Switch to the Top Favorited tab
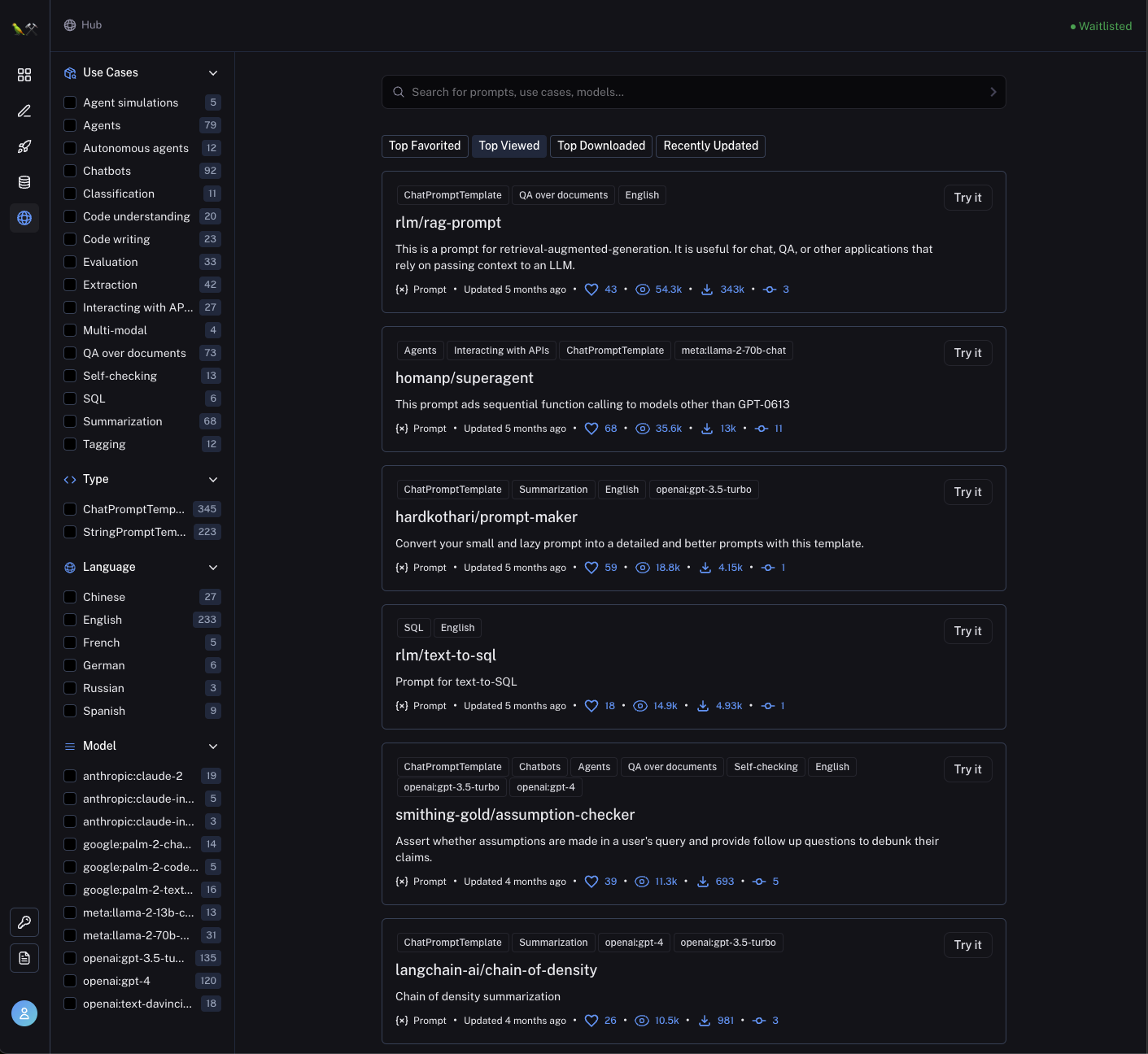Screen dimensions: 1148x1054 pos(425,146)
